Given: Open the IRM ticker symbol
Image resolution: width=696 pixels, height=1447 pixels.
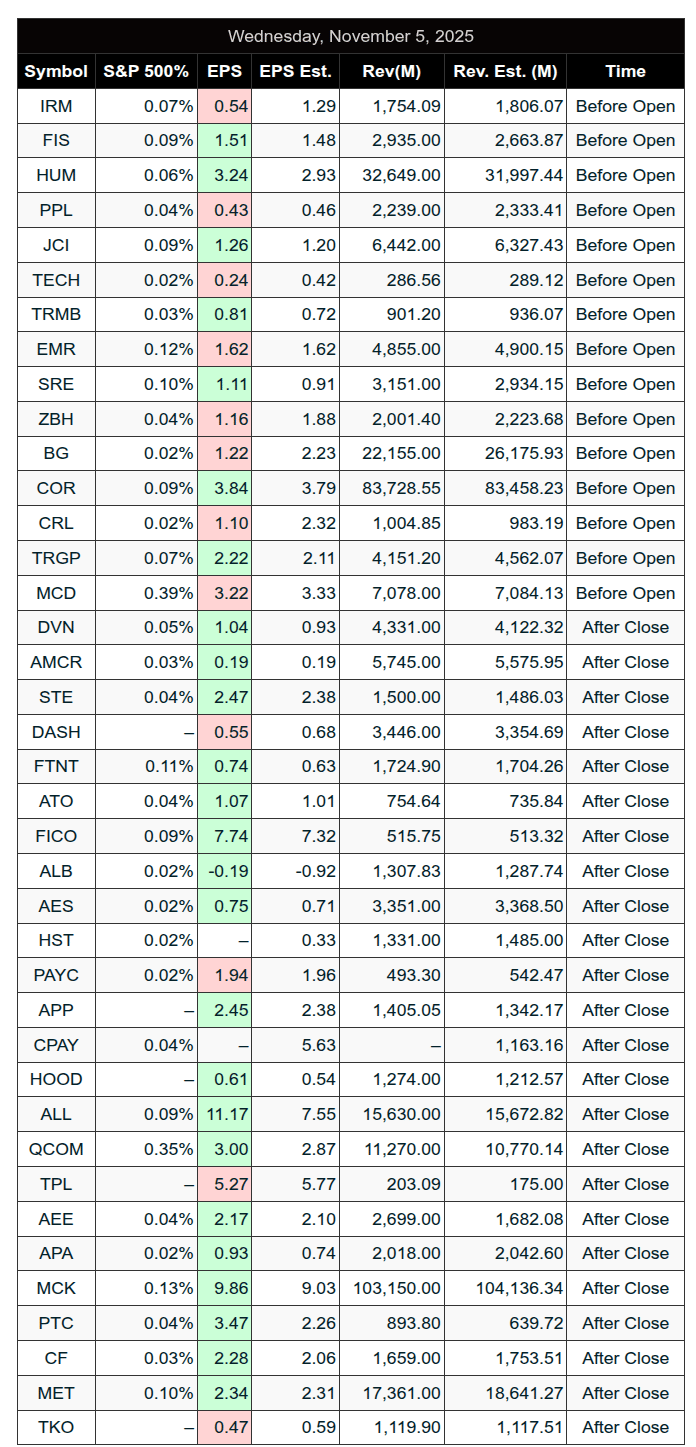Looking at the screenshot, I should 56,106.
